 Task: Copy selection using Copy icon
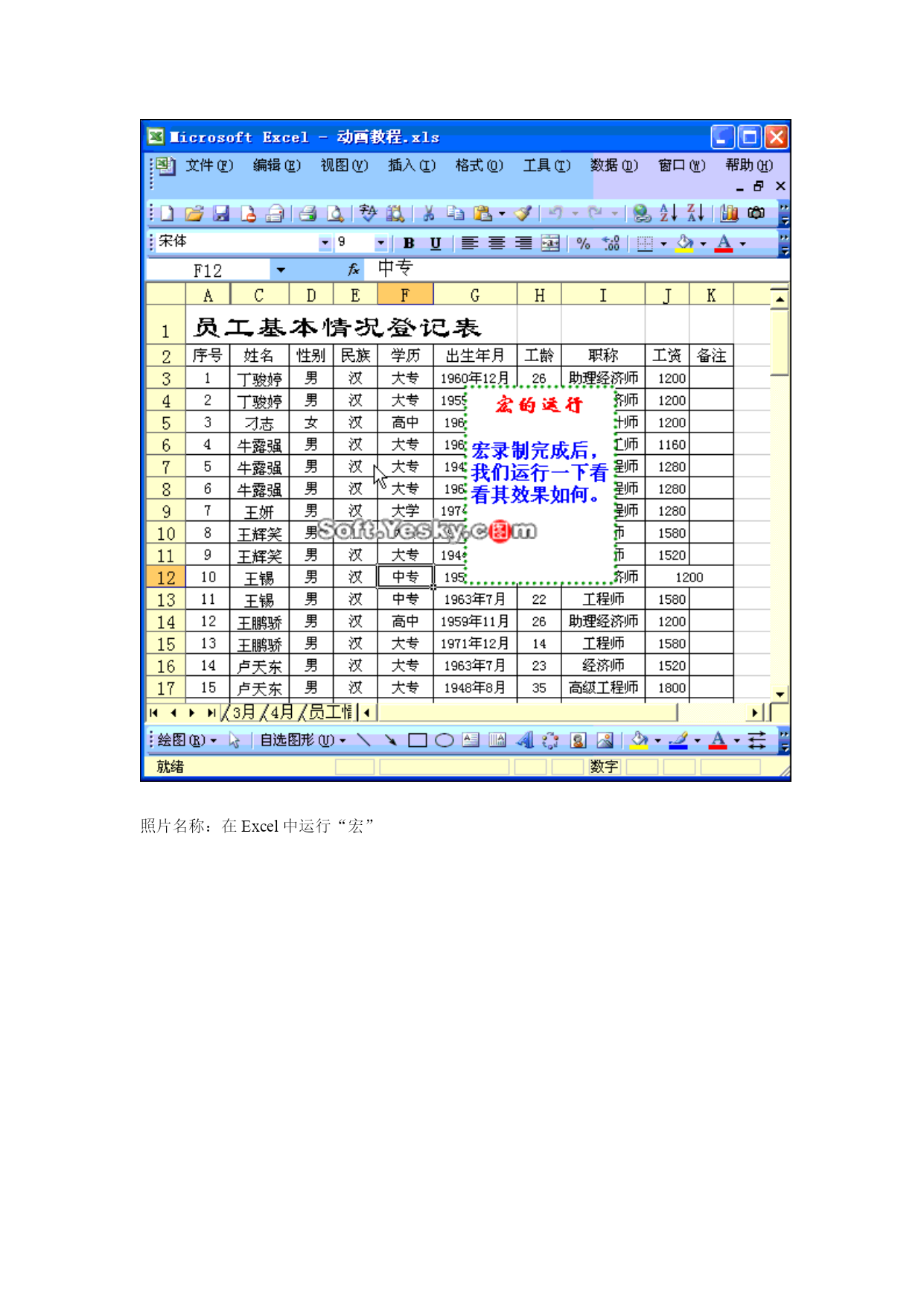(x=455, y=214)
